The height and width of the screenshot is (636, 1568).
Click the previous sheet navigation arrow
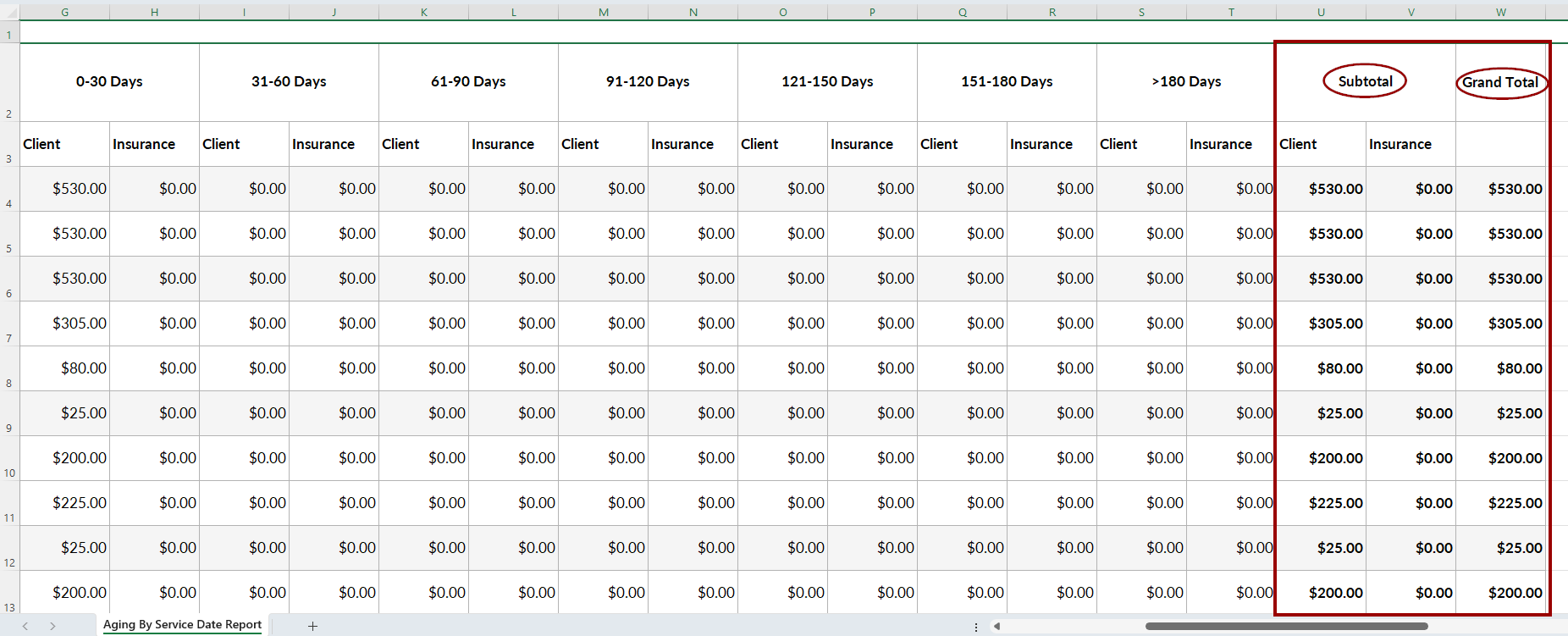25,626
